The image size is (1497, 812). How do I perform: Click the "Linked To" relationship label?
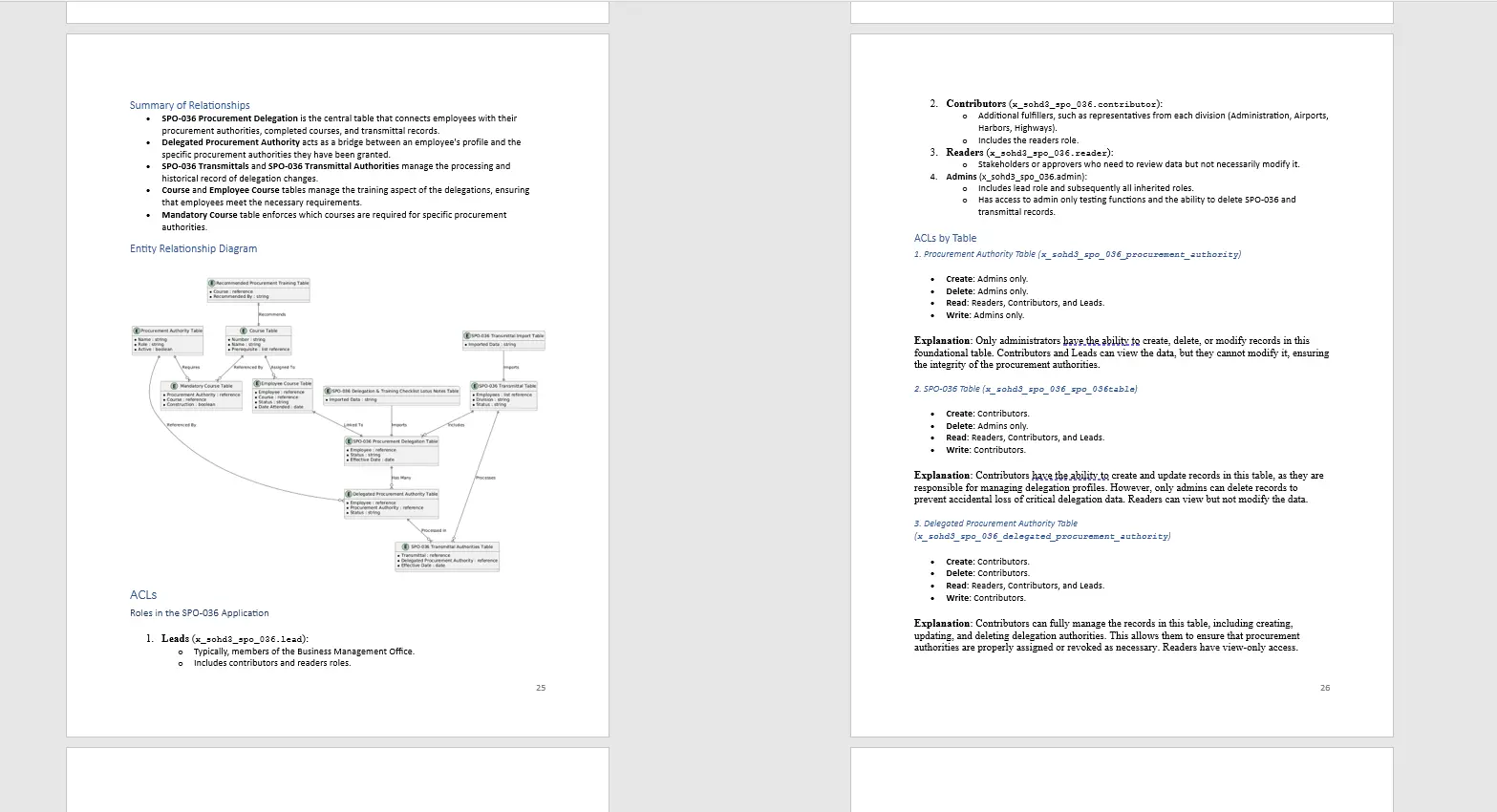tap(353, 425)
